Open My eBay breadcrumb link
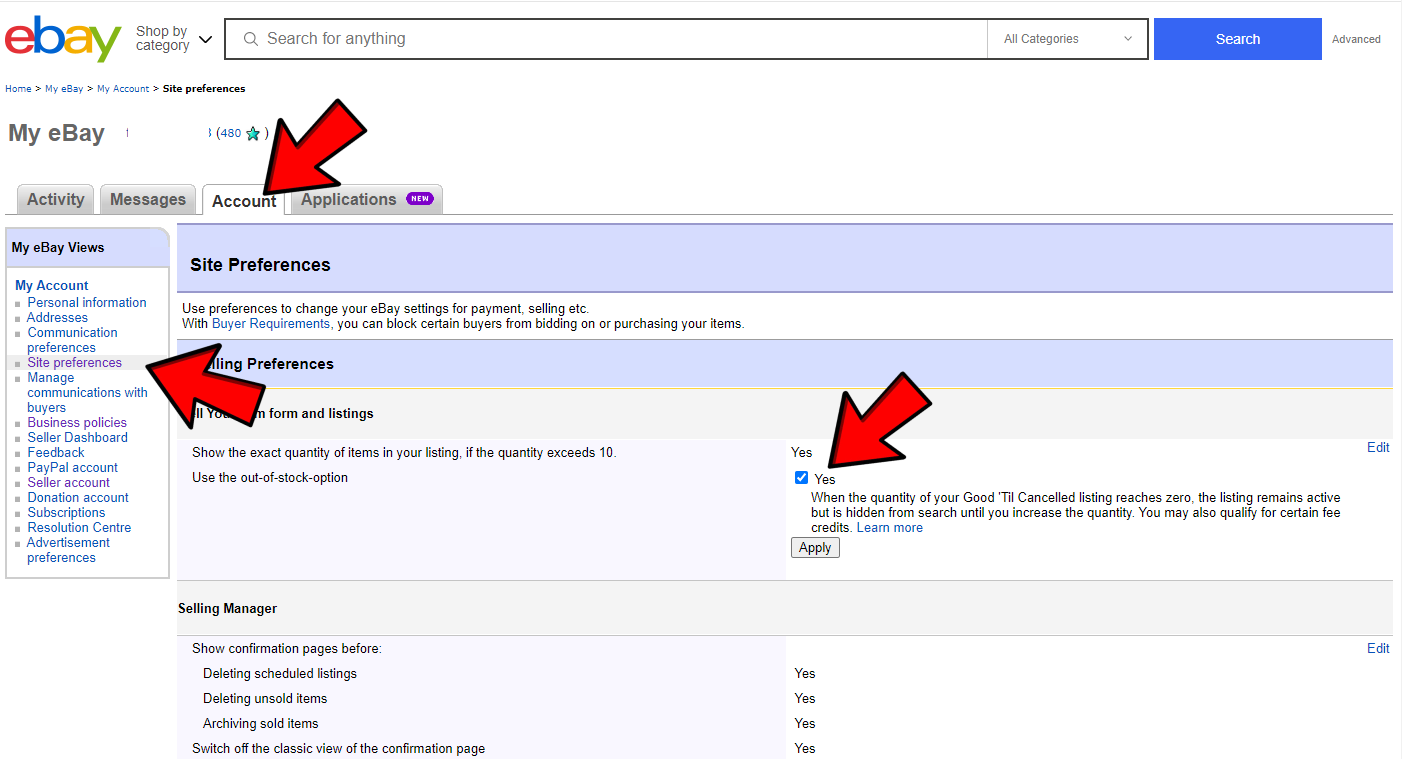This screenshot has width=1402, height=759. [x=64, y=89]
